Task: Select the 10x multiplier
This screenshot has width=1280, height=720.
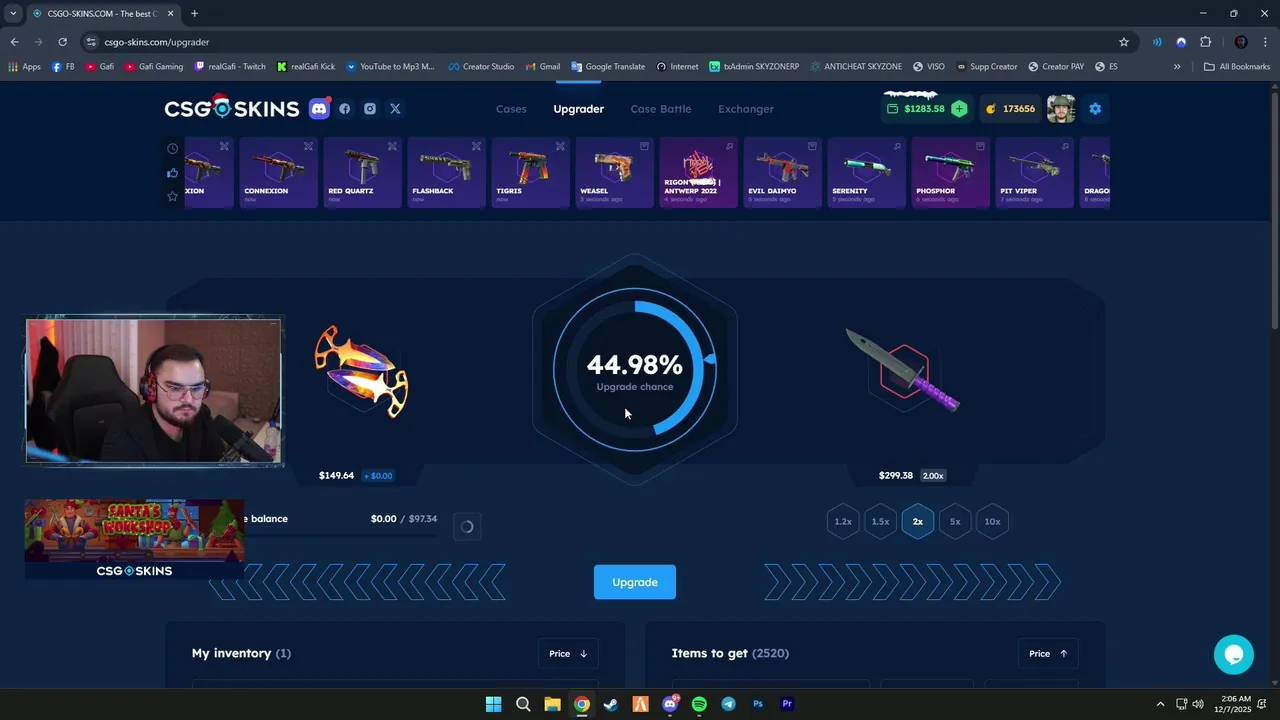Action: (x=992, y=521)
